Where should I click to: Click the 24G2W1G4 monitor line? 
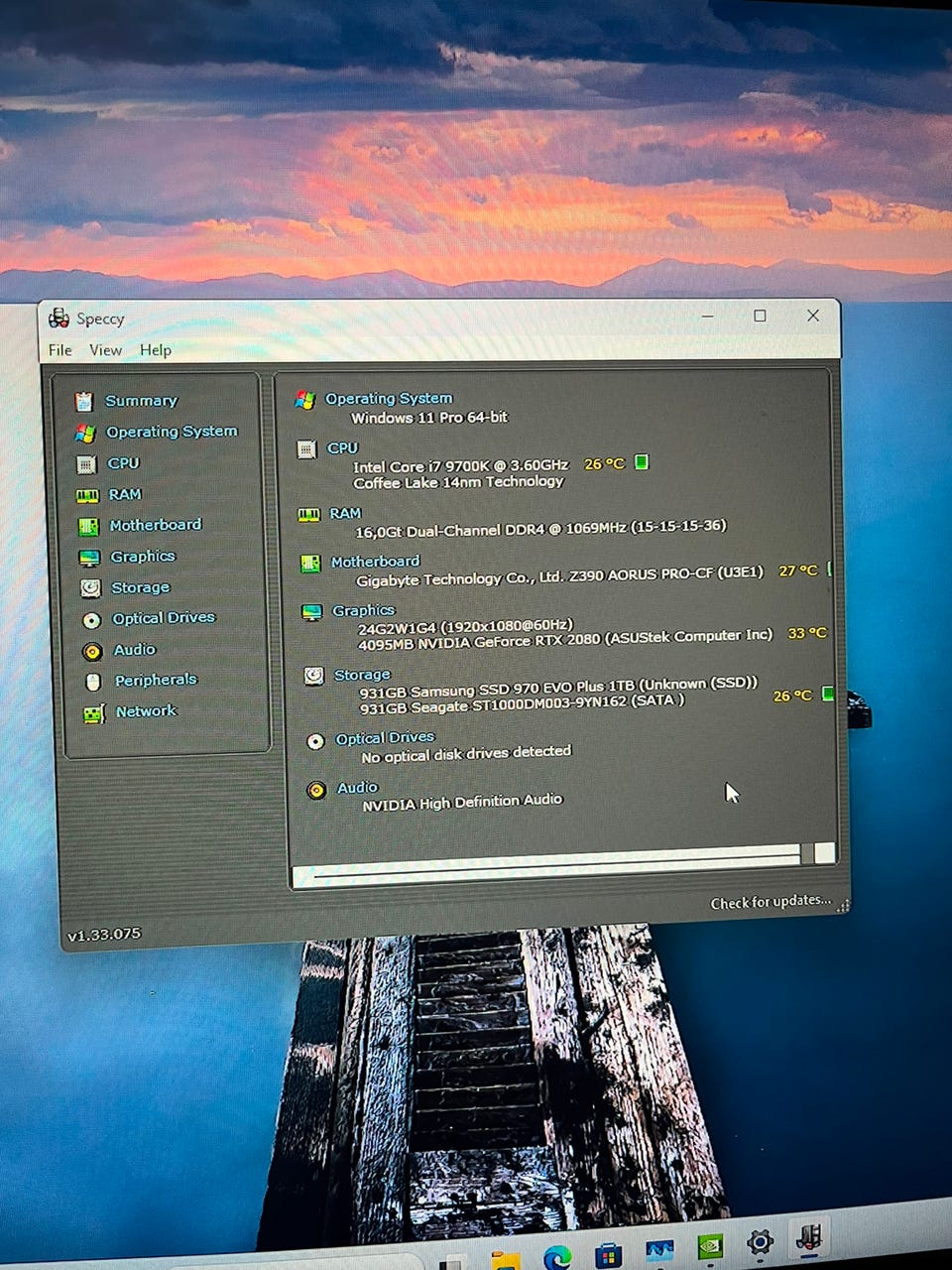point(465,626)
